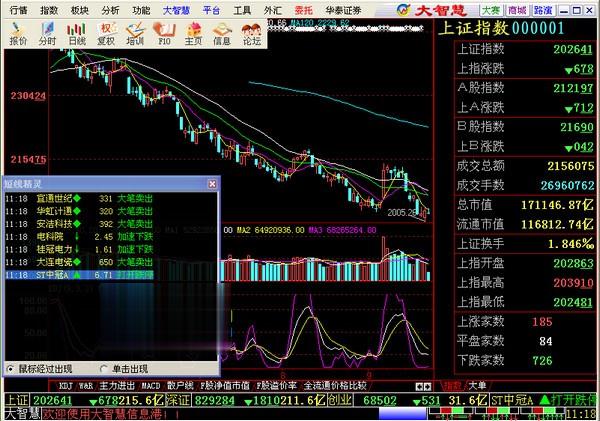This screenshot has height=421, width=600.
Task: Select the 大单 tab under the index panel
Action: tap(477, 386)
